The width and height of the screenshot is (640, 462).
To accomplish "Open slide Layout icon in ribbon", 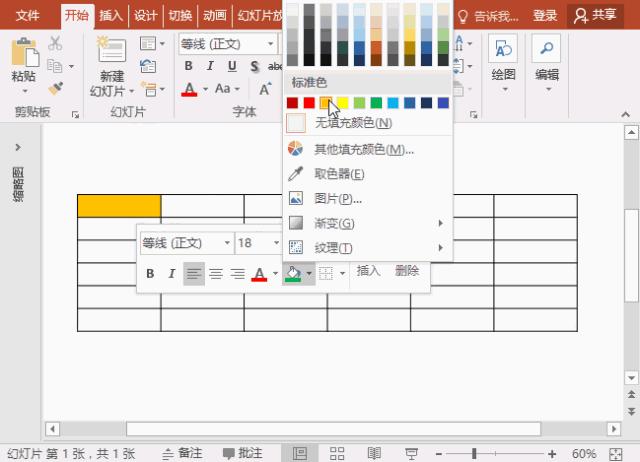I will (148, 43).
